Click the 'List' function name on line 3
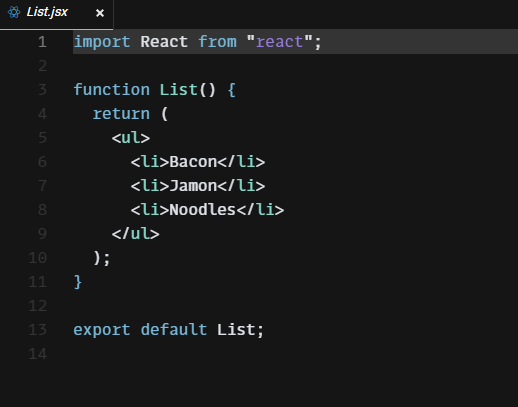The width and height of the screenshot is (518, 407). 178,90
